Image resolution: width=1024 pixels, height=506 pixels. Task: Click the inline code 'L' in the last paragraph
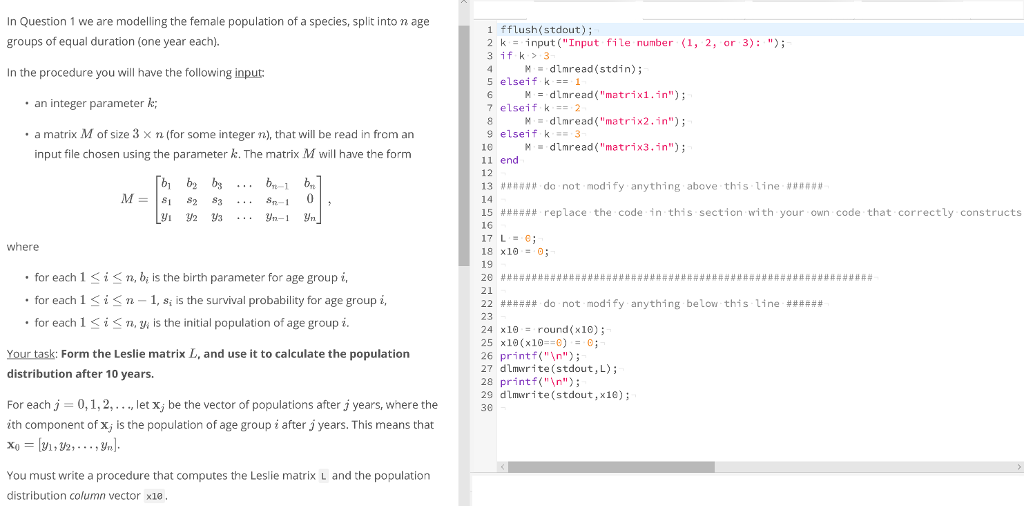324,476
